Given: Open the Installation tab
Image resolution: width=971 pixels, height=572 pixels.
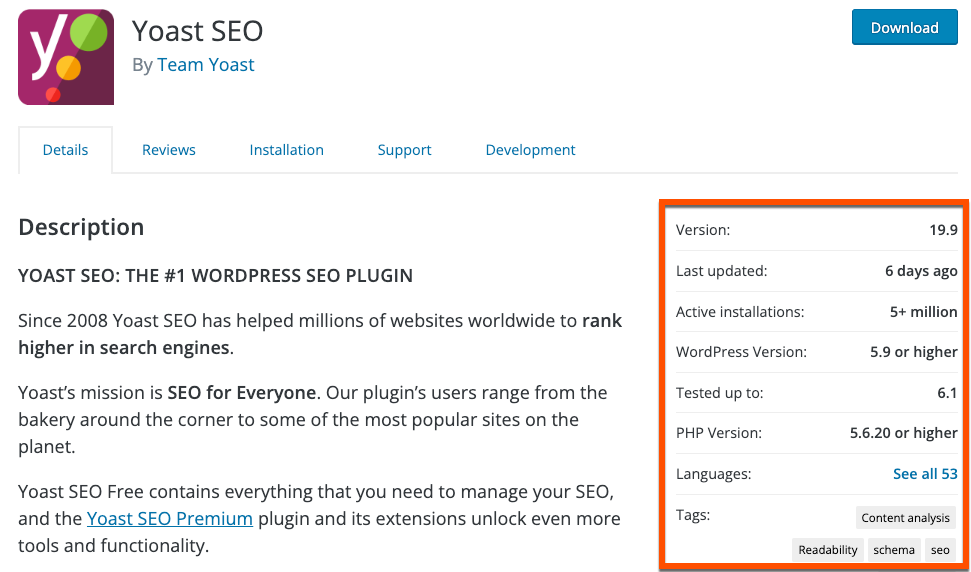Looking at the screenshot, I should point(287,150).
